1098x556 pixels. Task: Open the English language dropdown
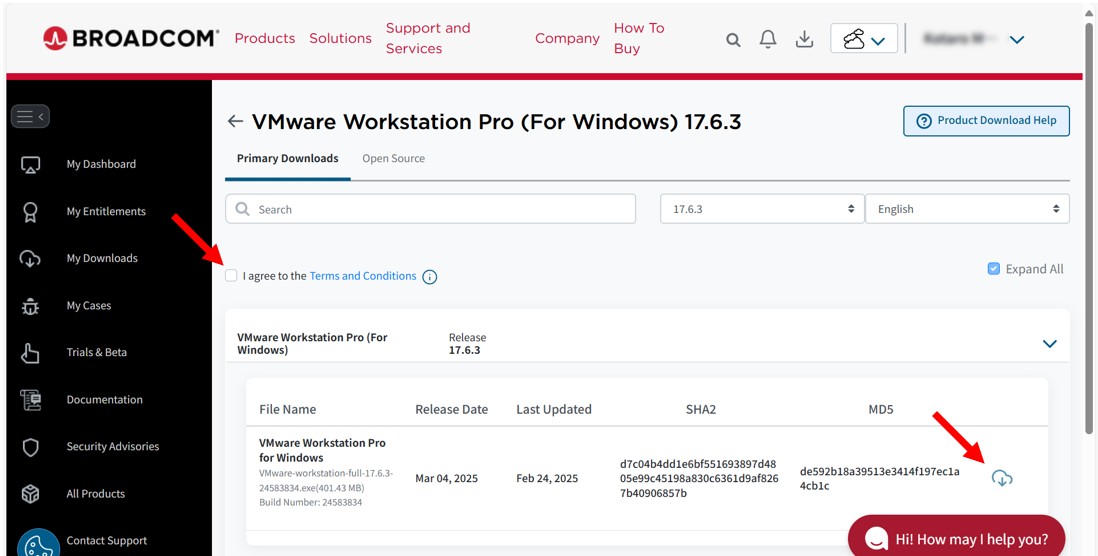[967, 209]
